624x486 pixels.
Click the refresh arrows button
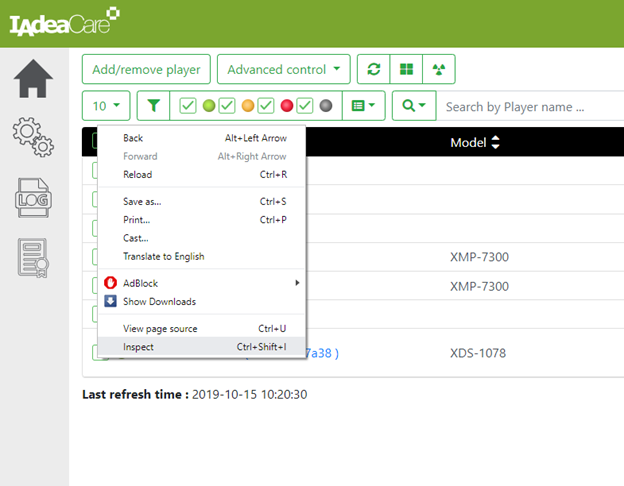(374, 69)
